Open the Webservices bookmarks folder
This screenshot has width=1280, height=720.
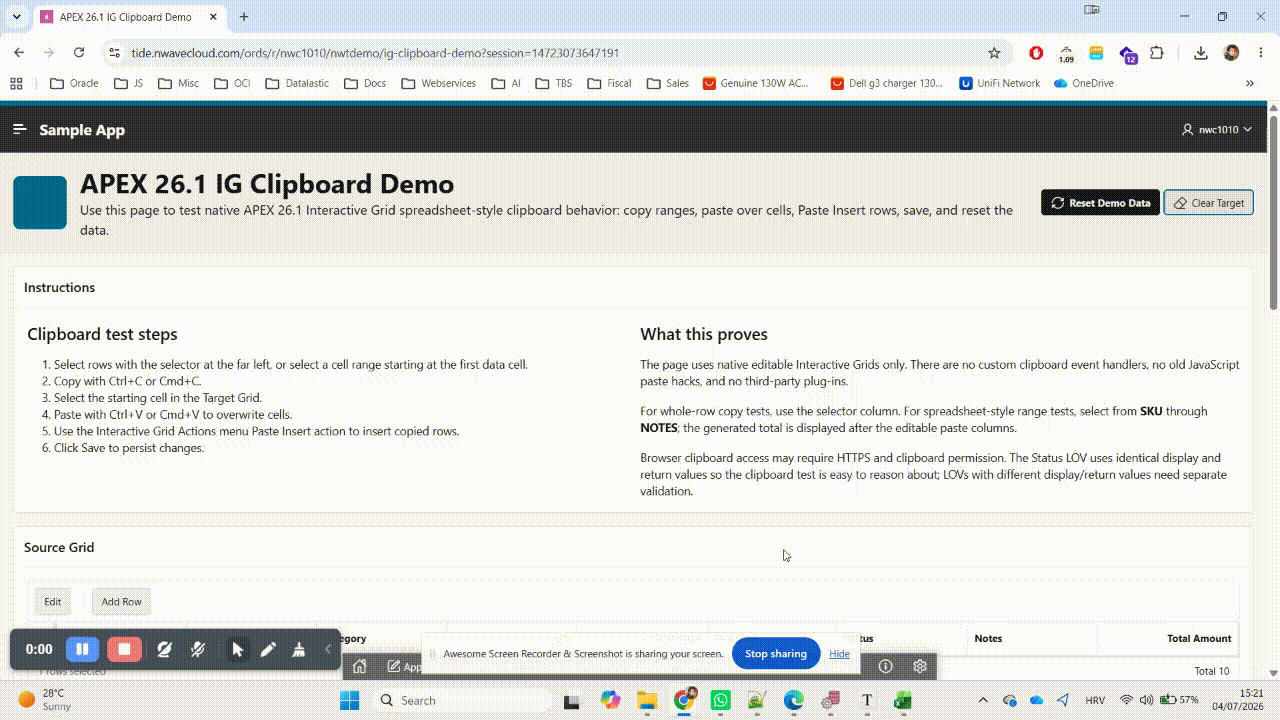click(438, 83)
